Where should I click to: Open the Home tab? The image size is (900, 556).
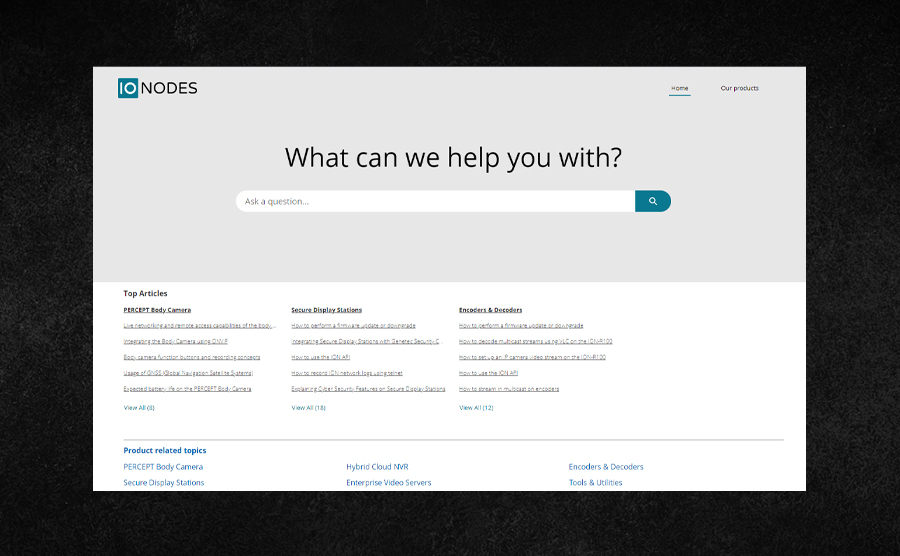tap(679, 88)
